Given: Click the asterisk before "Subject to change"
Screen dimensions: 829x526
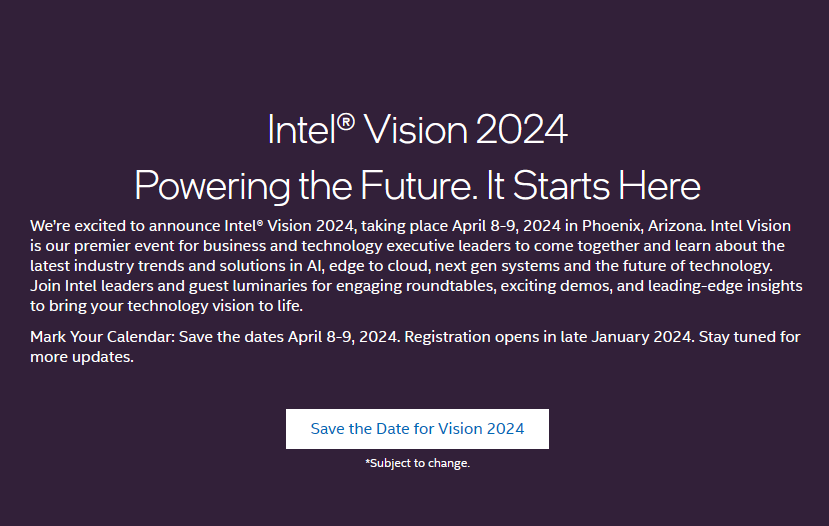Looking at the screenshot, I should coord(368,462).
